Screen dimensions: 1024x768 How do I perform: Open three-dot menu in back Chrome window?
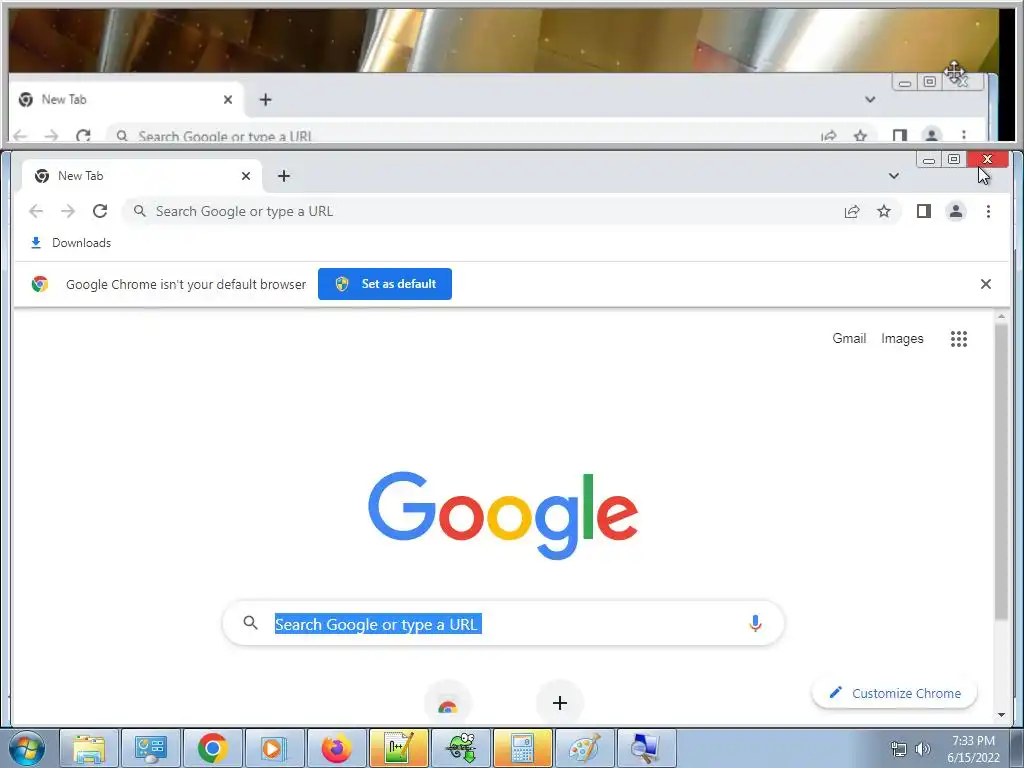click(963, 135)
